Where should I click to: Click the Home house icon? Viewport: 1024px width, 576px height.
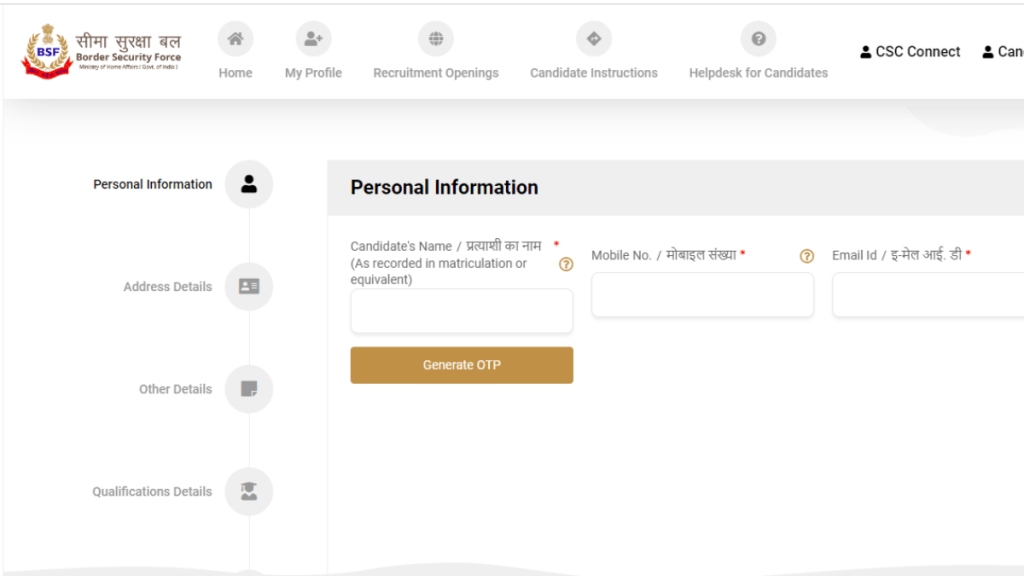[235, 39]
